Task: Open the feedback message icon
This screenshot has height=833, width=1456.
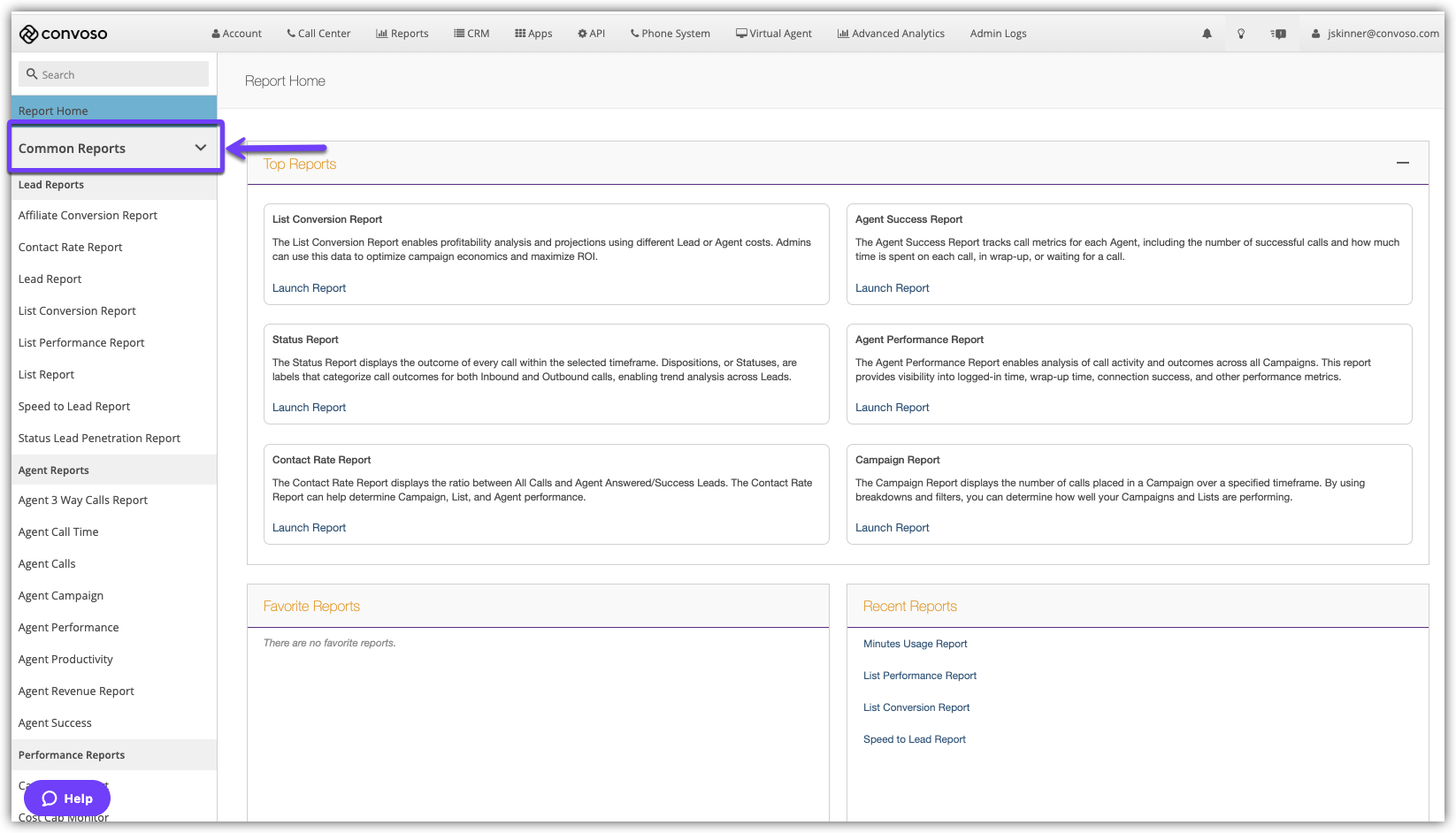Action: (x=1278, y=34)
